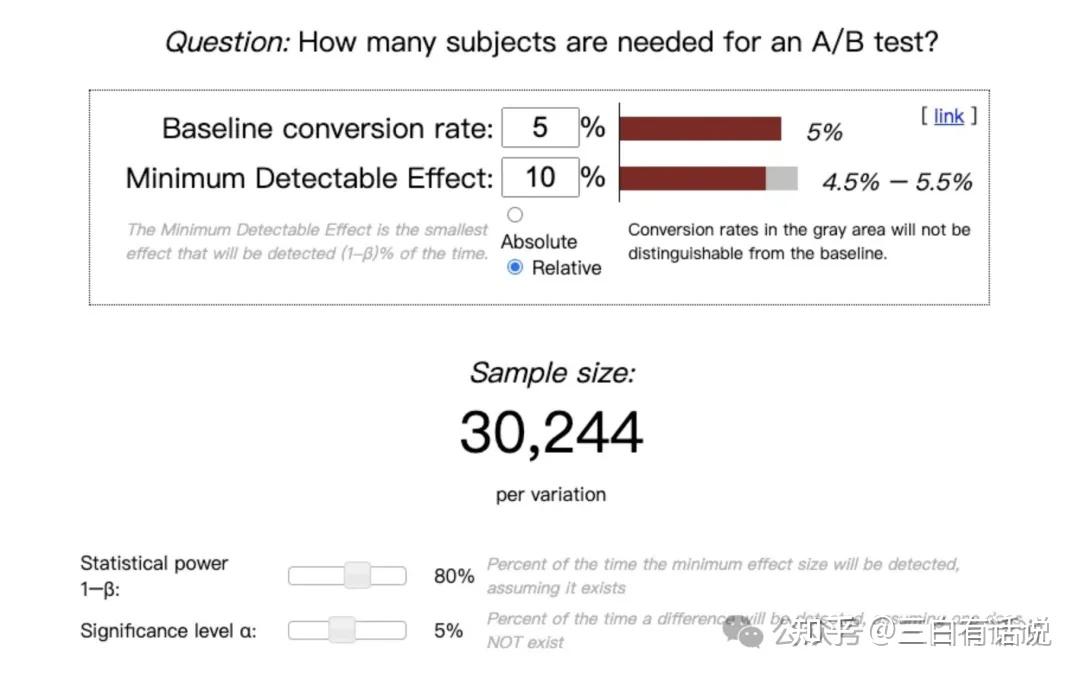Click the "Sample size:" heading

tap(551, 373)
